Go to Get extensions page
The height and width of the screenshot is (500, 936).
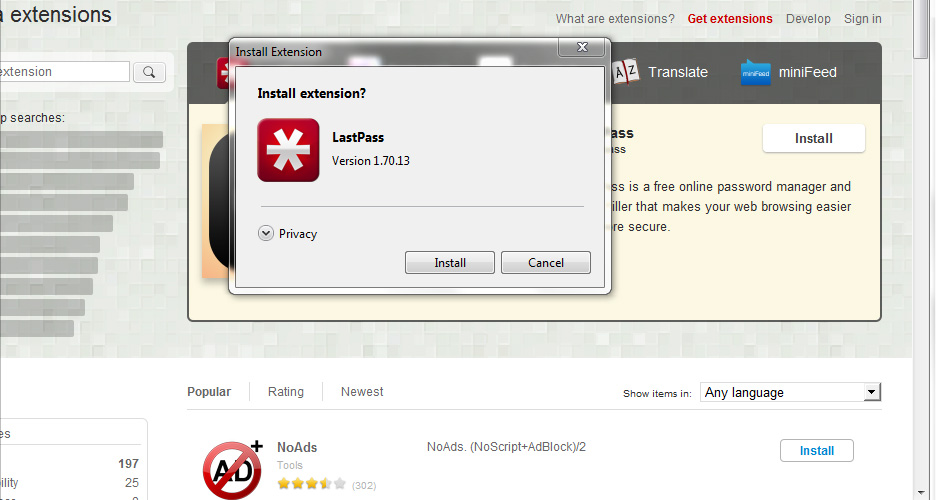tap(729, 18)
